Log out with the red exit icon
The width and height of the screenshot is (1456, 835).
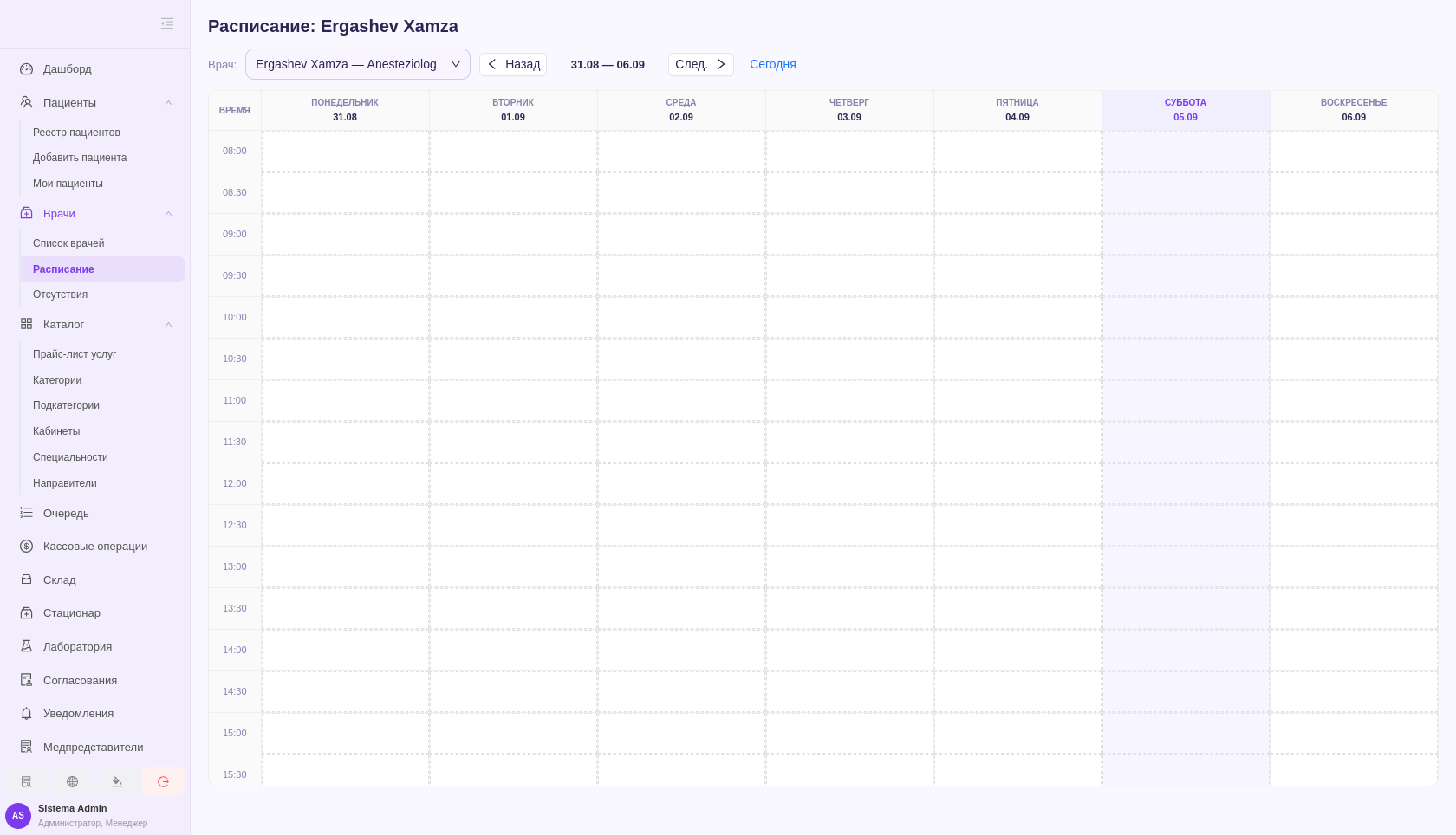163,781
